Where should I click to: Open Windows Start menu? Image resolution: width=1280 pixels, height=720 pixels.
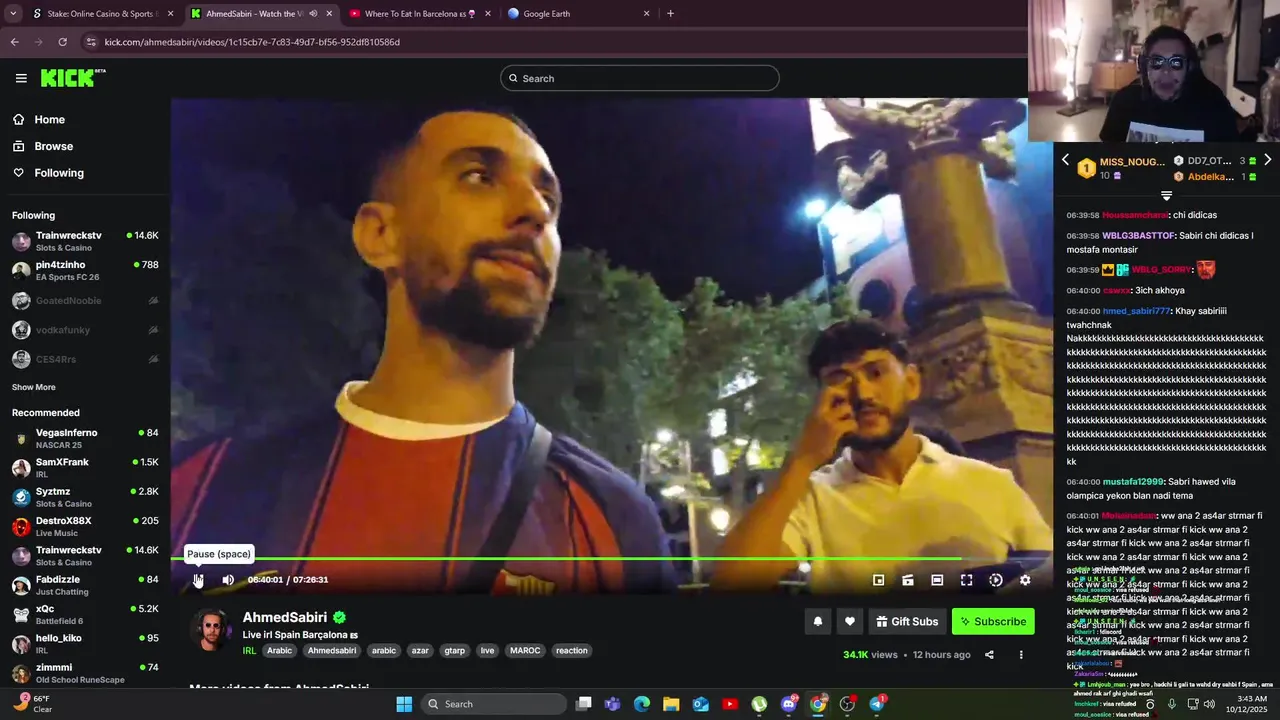point(404,704)
